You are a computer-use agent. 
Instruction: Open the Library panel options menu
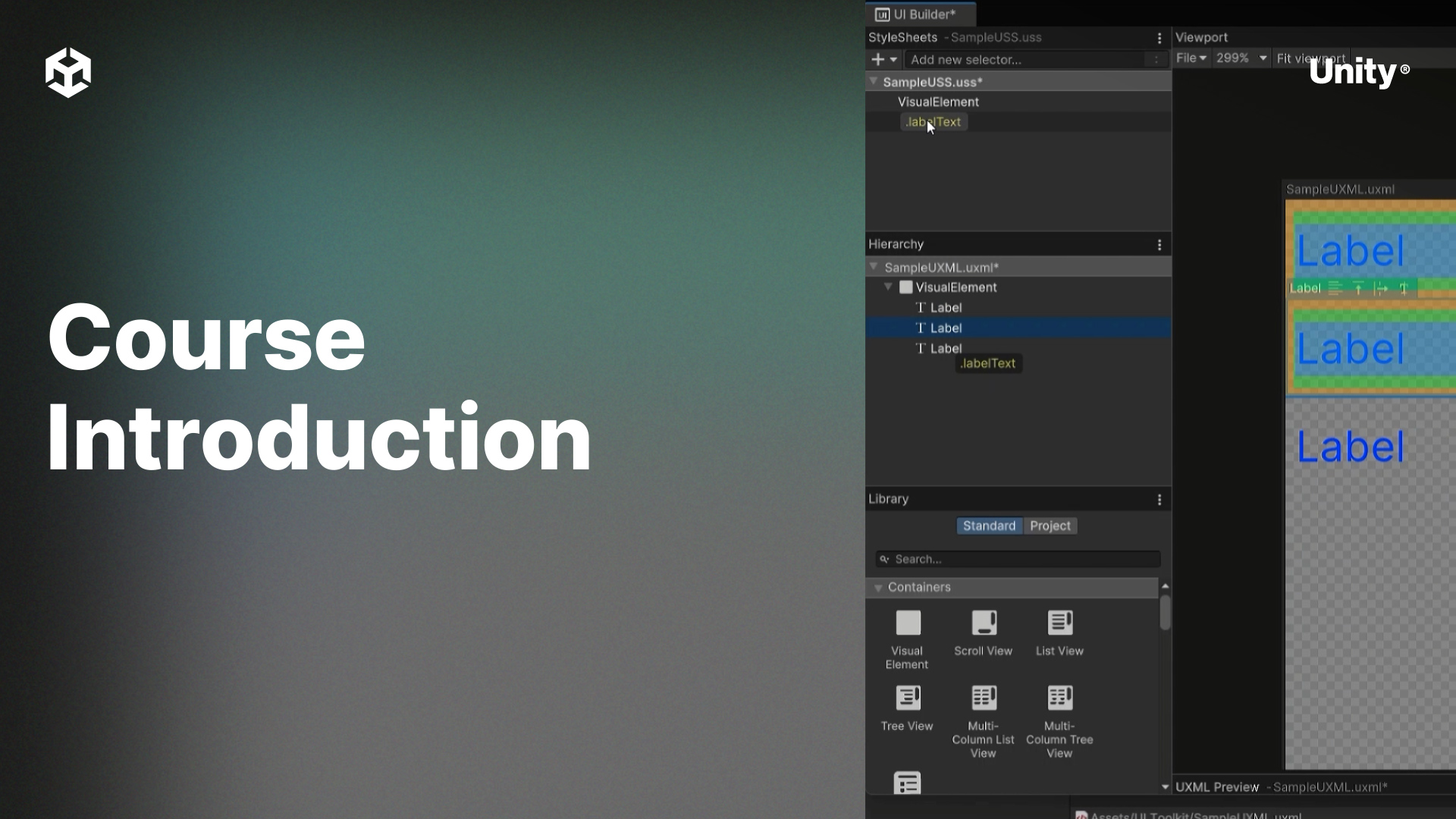pyautogui.click(x=1159, y=500)
